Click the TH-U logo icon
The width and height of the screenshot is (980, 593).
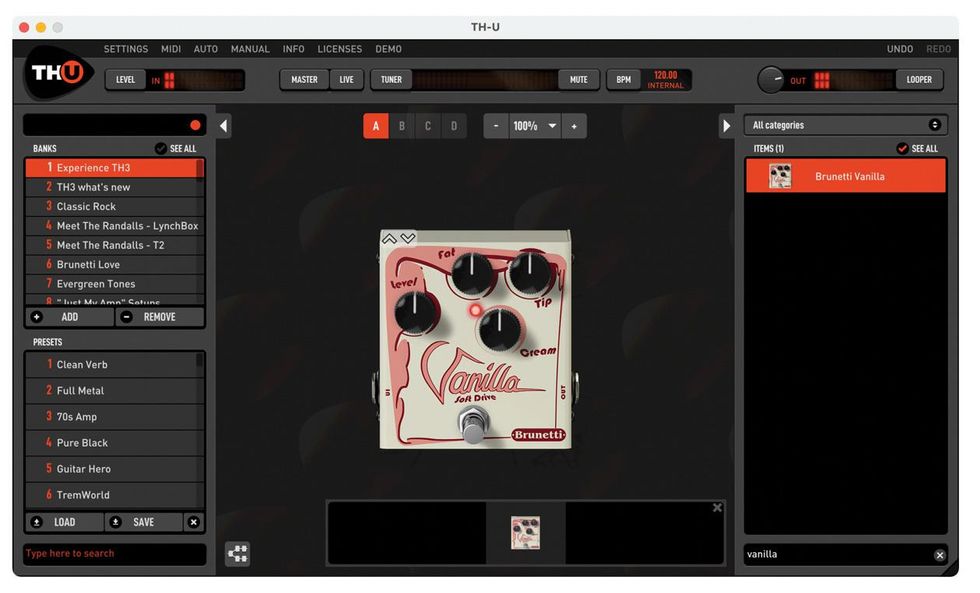pyautogui.click(x=58, y=73)
